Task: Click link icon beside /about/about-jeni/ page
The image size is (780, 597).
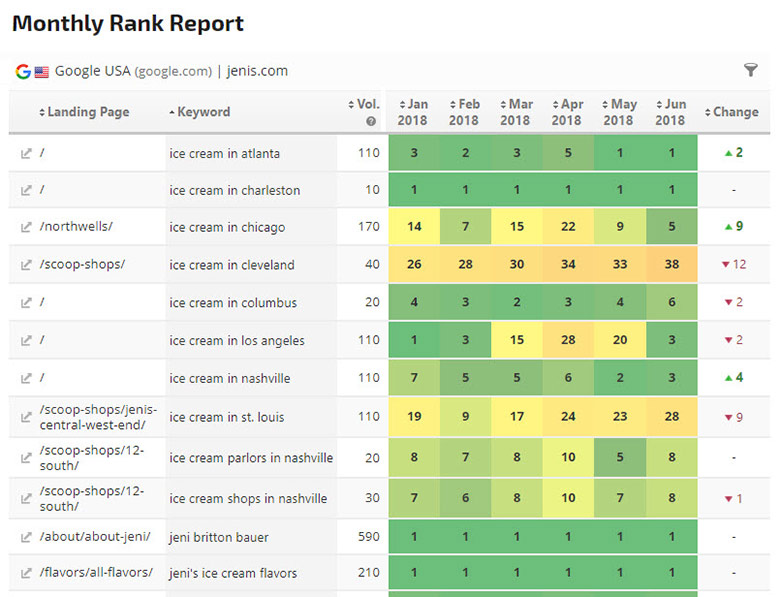Action: coord(26,537)
